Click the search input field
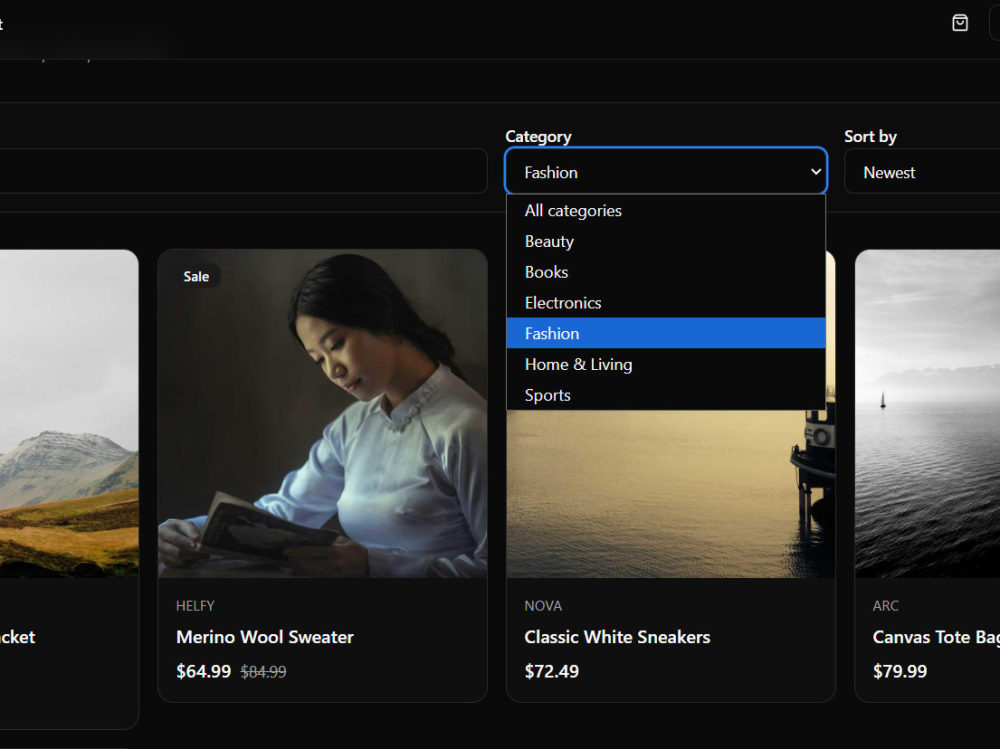 tap(243, 171)
